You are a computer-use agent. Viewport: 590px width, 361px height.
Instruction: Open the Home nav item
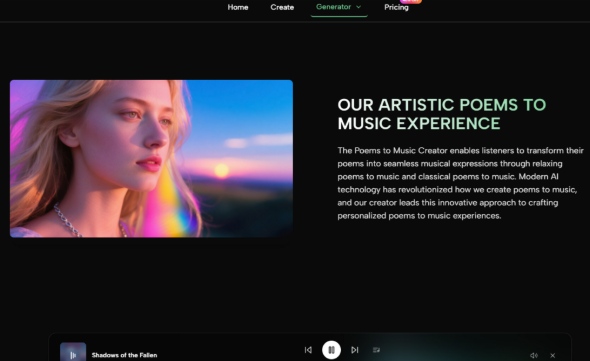[x=237, y=7]
